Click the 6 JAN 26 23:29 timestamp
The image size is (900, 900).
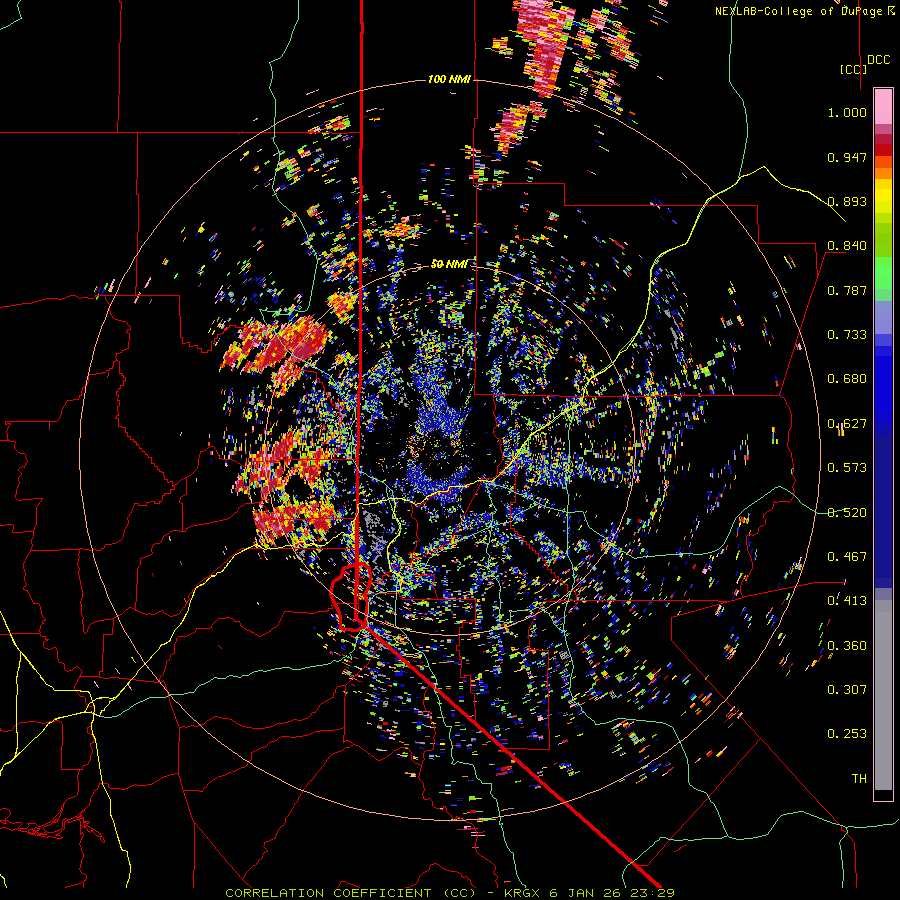612,893
